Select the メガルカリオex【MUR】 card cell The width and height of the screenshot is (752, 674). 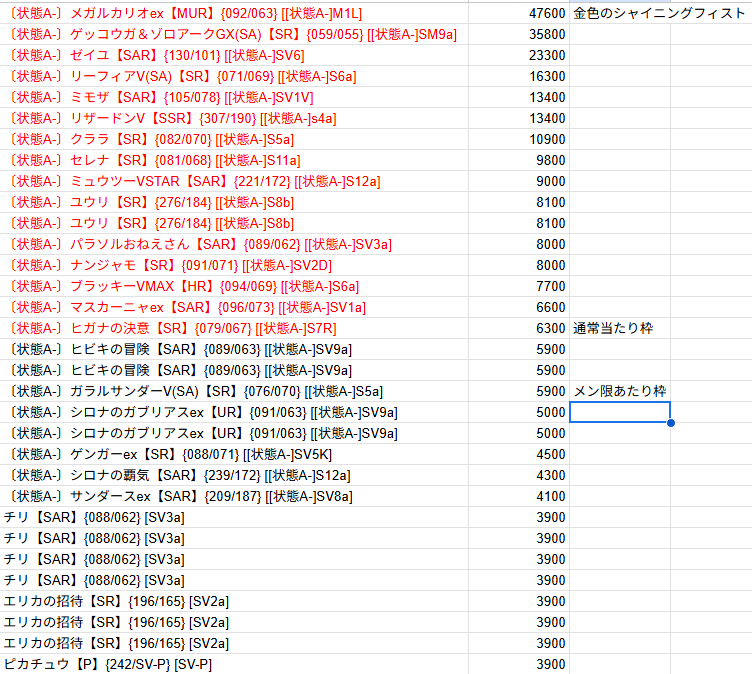click(x=190, y=13)
